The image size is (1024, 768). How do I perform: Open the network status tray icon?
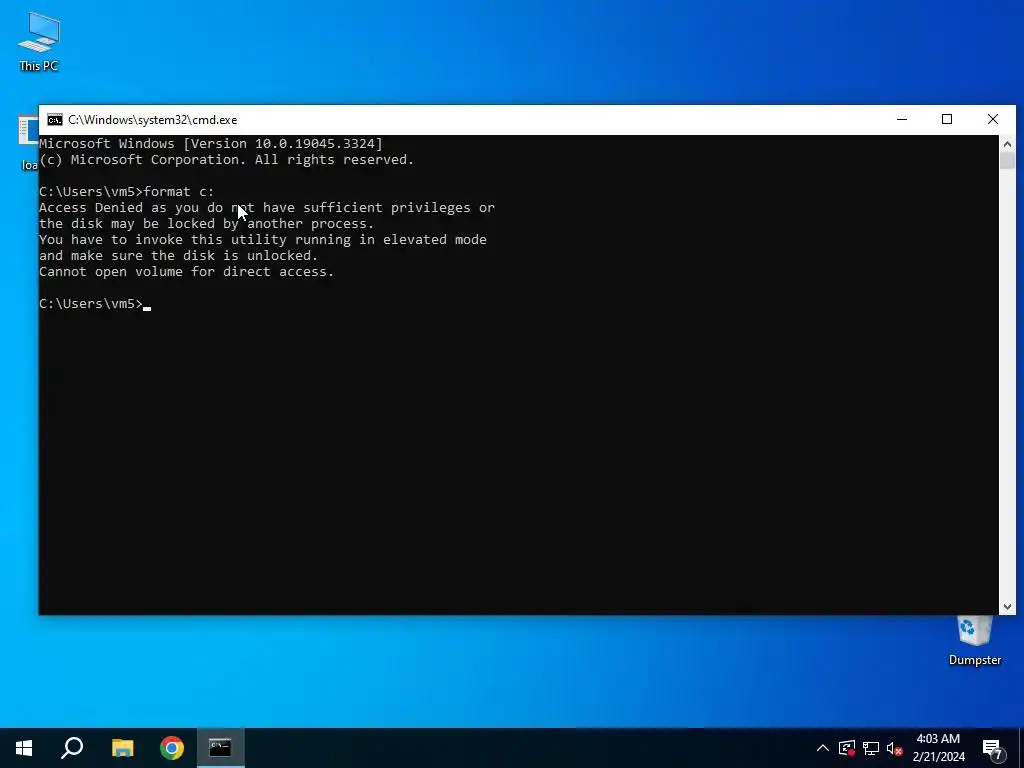[871, 748]
